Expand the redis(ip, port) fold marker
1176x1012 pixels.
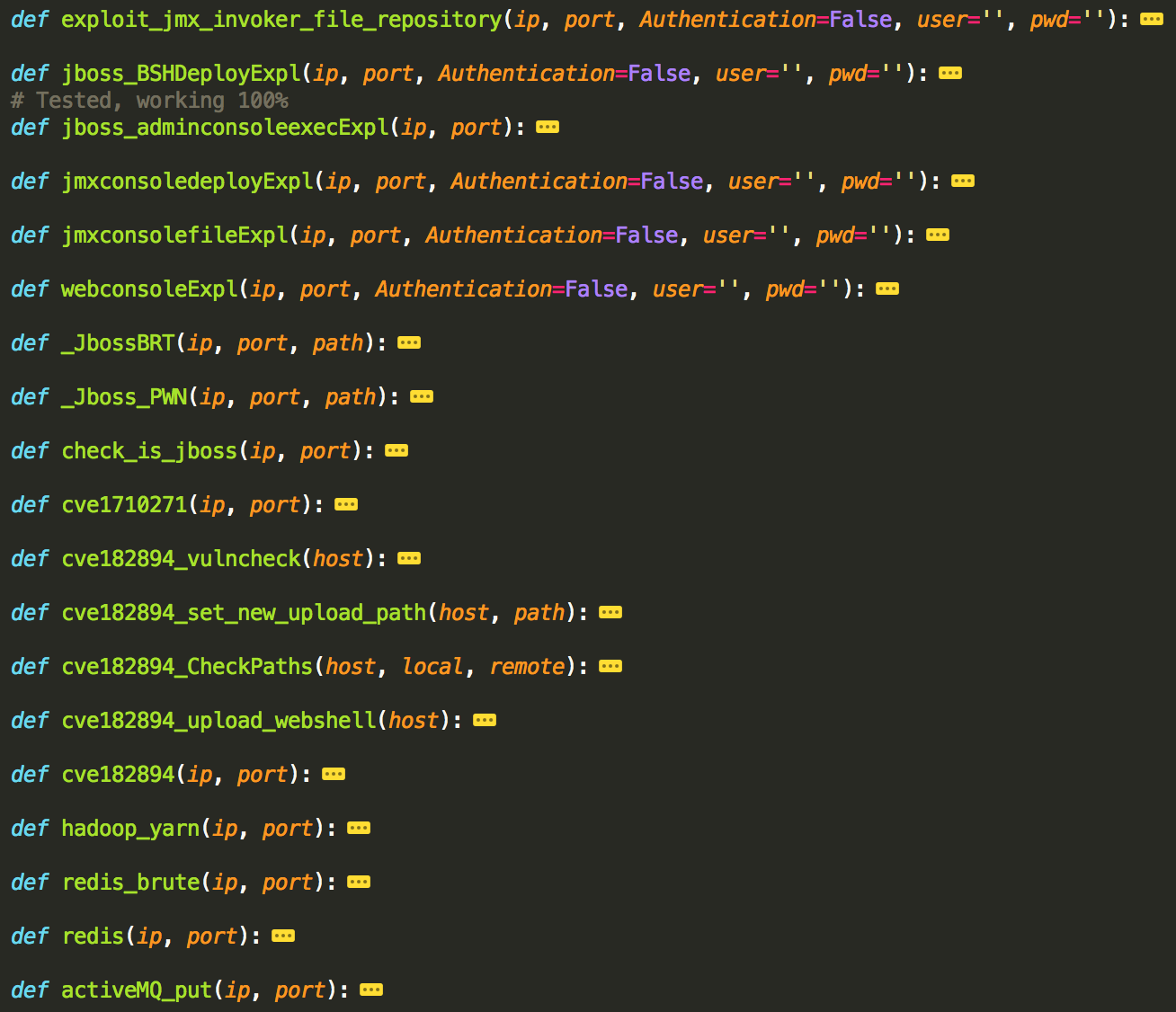tap(282, 936)
